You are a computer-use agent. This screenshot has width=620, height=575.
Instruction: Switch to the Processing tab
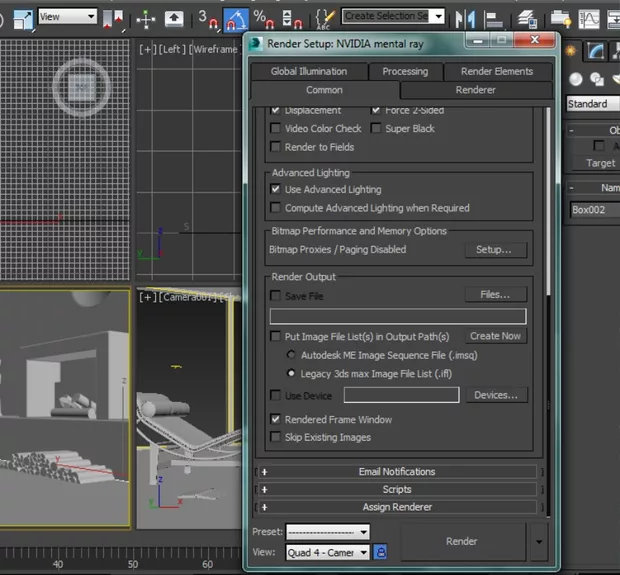[x=405, y=71]
